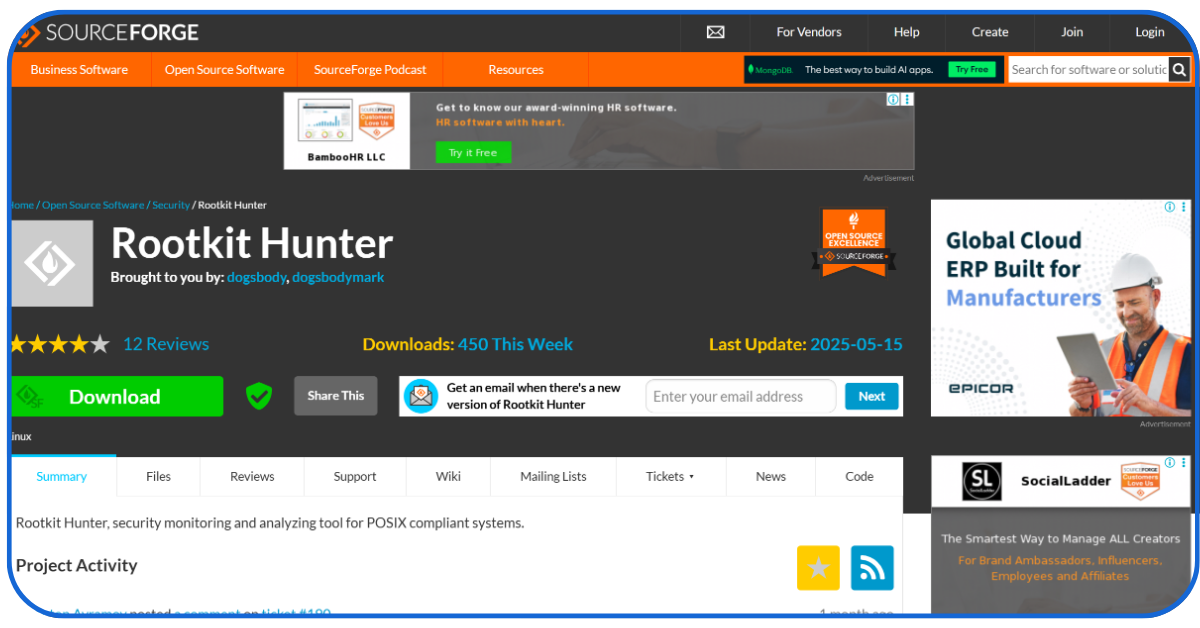This screenshot has width=1200, height=628.
Task: Click the star rating icons
Action: click(60, 344)
